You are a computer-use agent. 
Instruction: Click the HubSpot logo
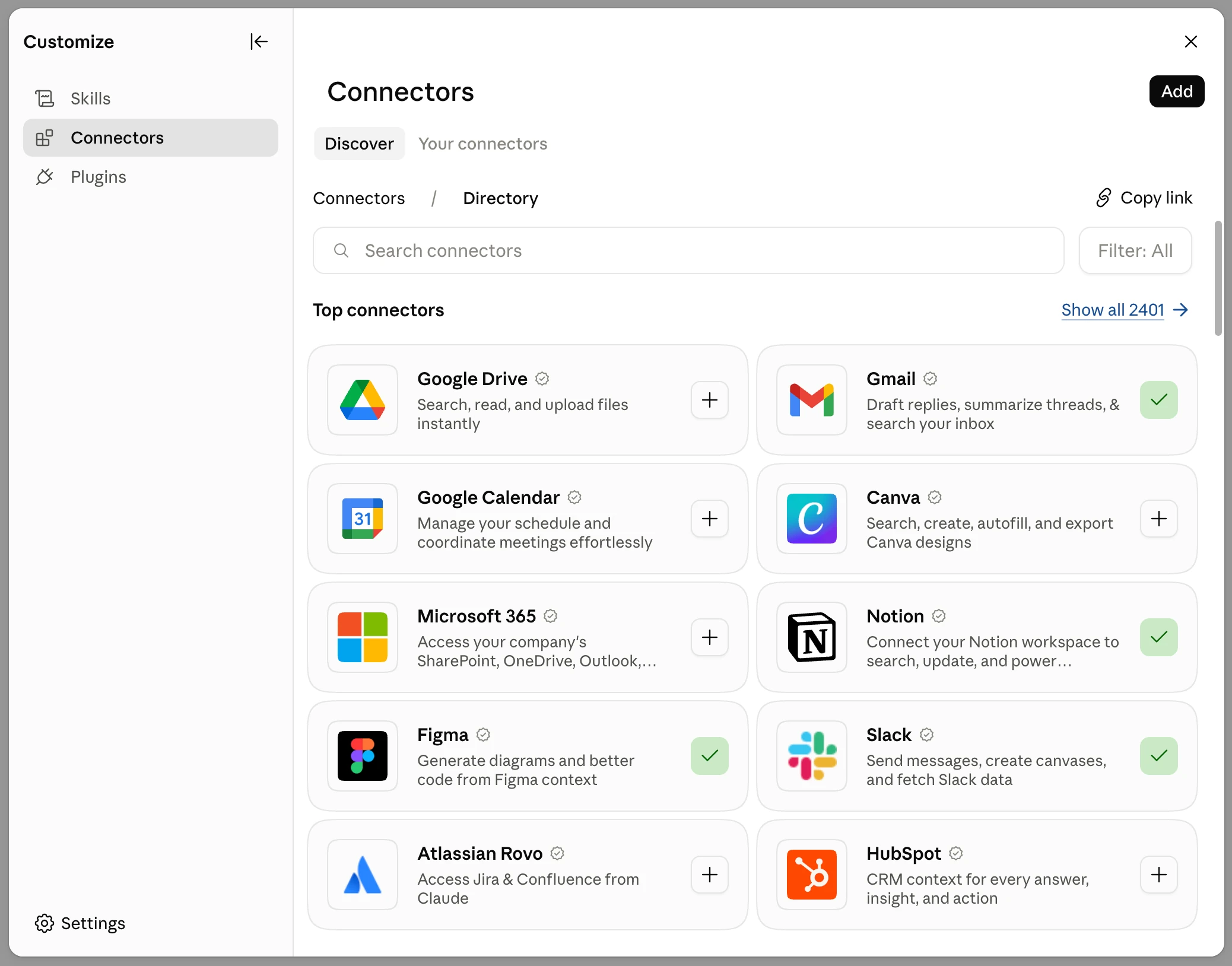pyautogui.click(x=811, y=875)
